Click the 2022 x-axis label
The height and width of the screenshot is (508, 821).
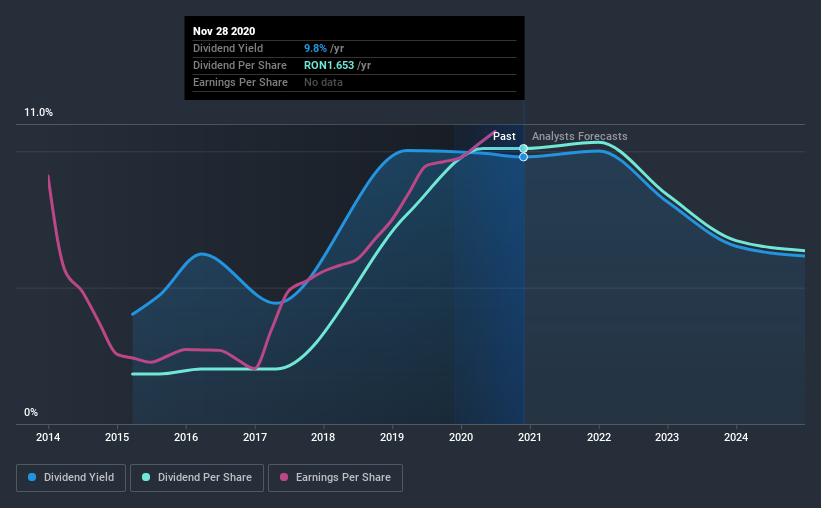click(599, 437)
